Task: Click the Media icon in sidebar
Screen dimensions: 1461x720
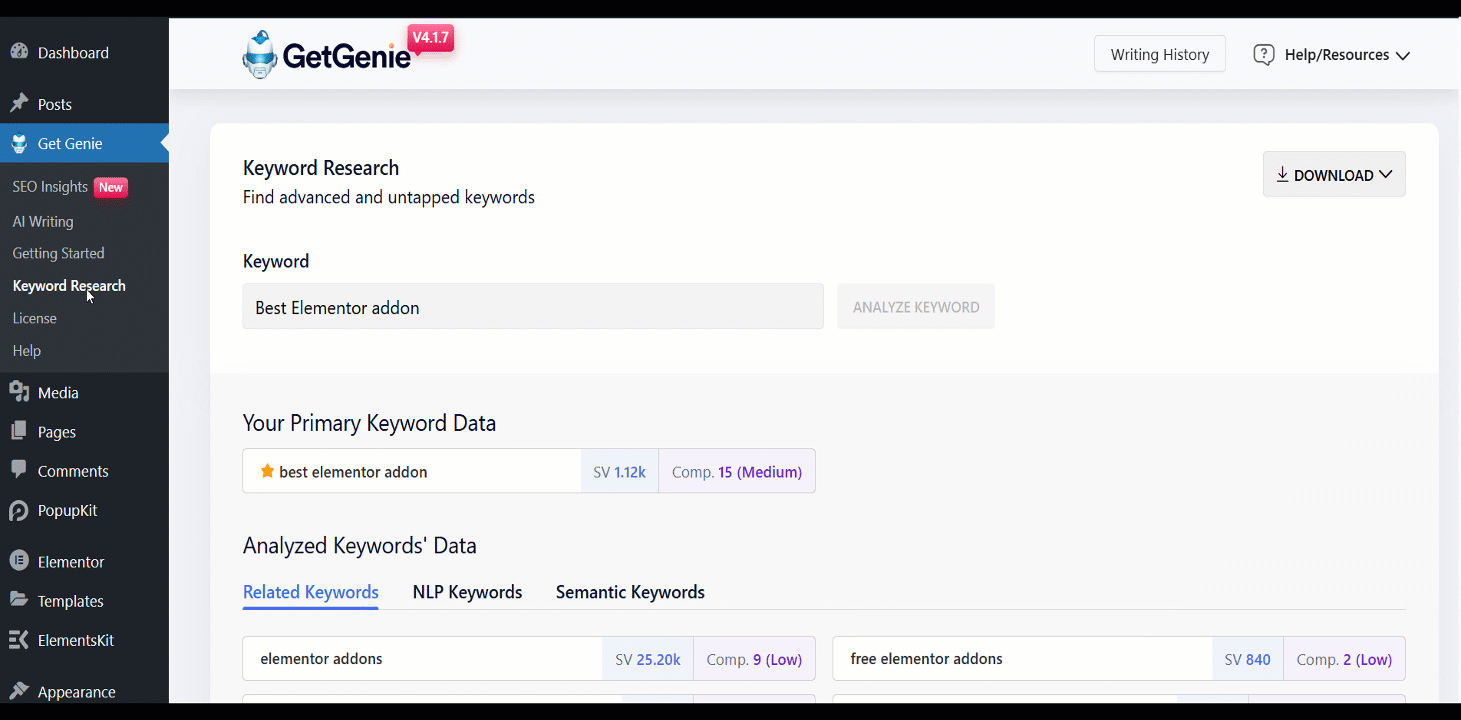Action: click(19, 392)
